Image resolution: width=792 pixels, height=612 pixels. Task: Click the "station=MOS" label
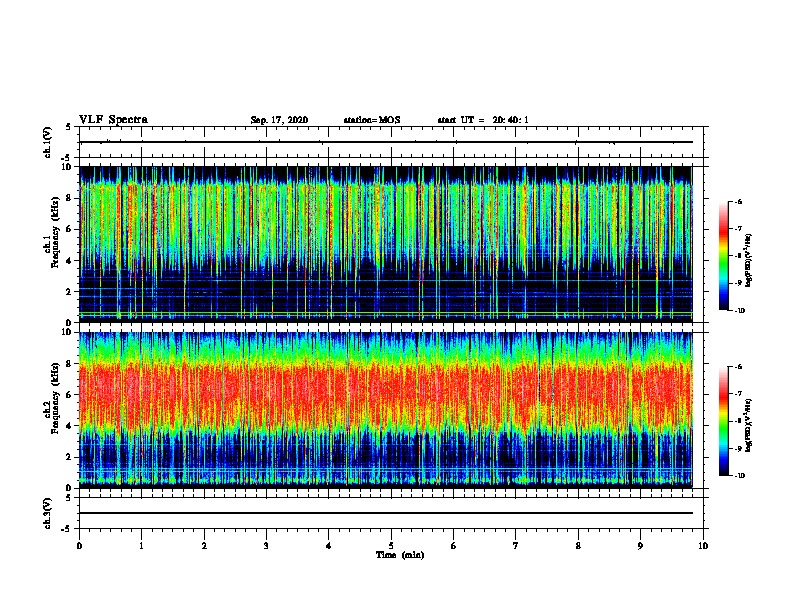tap(372, 120)
